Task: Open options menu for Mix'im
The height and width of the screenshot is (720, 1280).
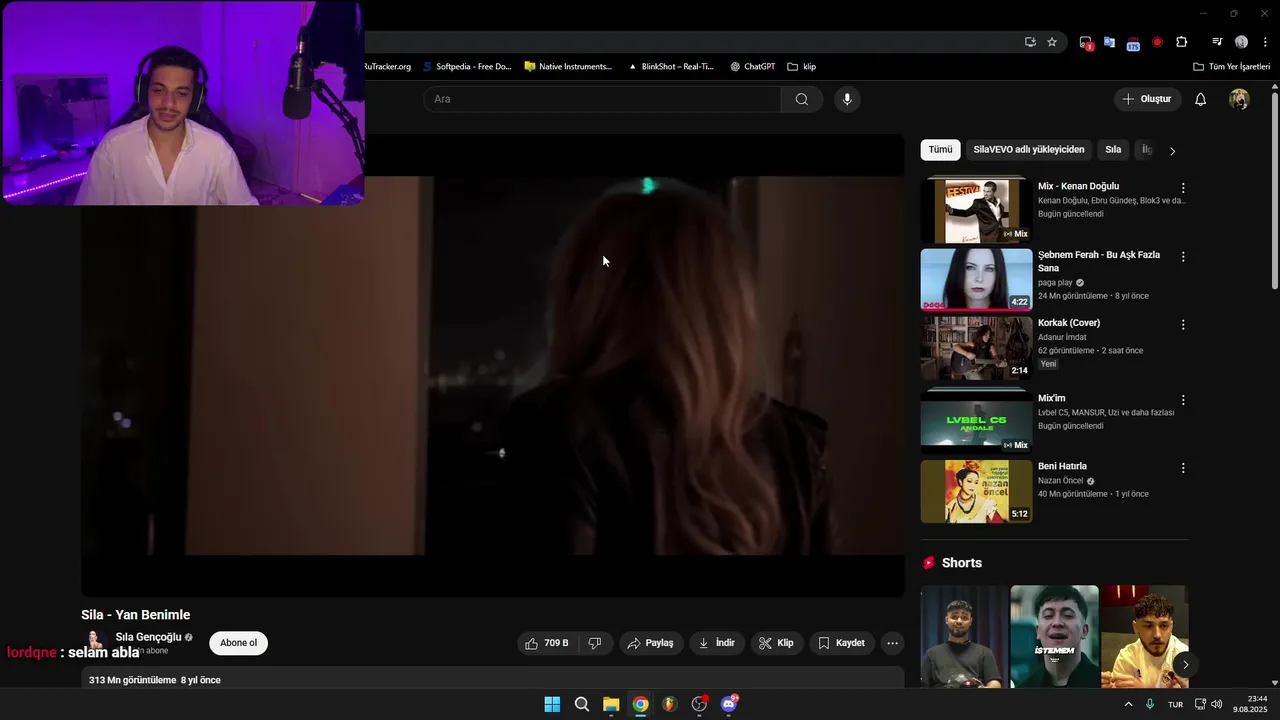Action: pyautogui.click(x=1183, y=400)
